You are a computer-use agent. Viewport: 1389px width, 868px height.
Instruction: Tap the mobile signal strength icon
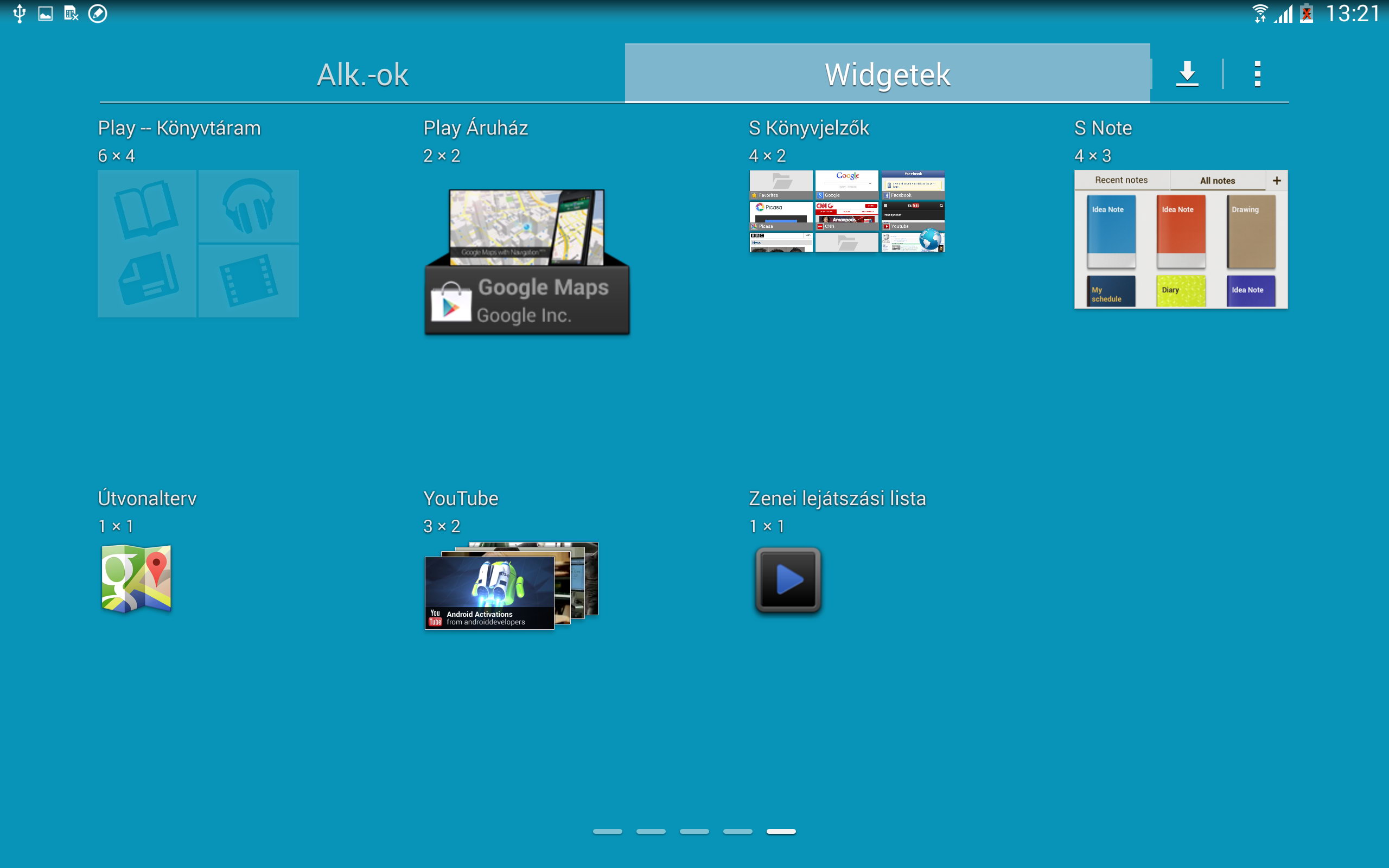(x=1283, y=13)
